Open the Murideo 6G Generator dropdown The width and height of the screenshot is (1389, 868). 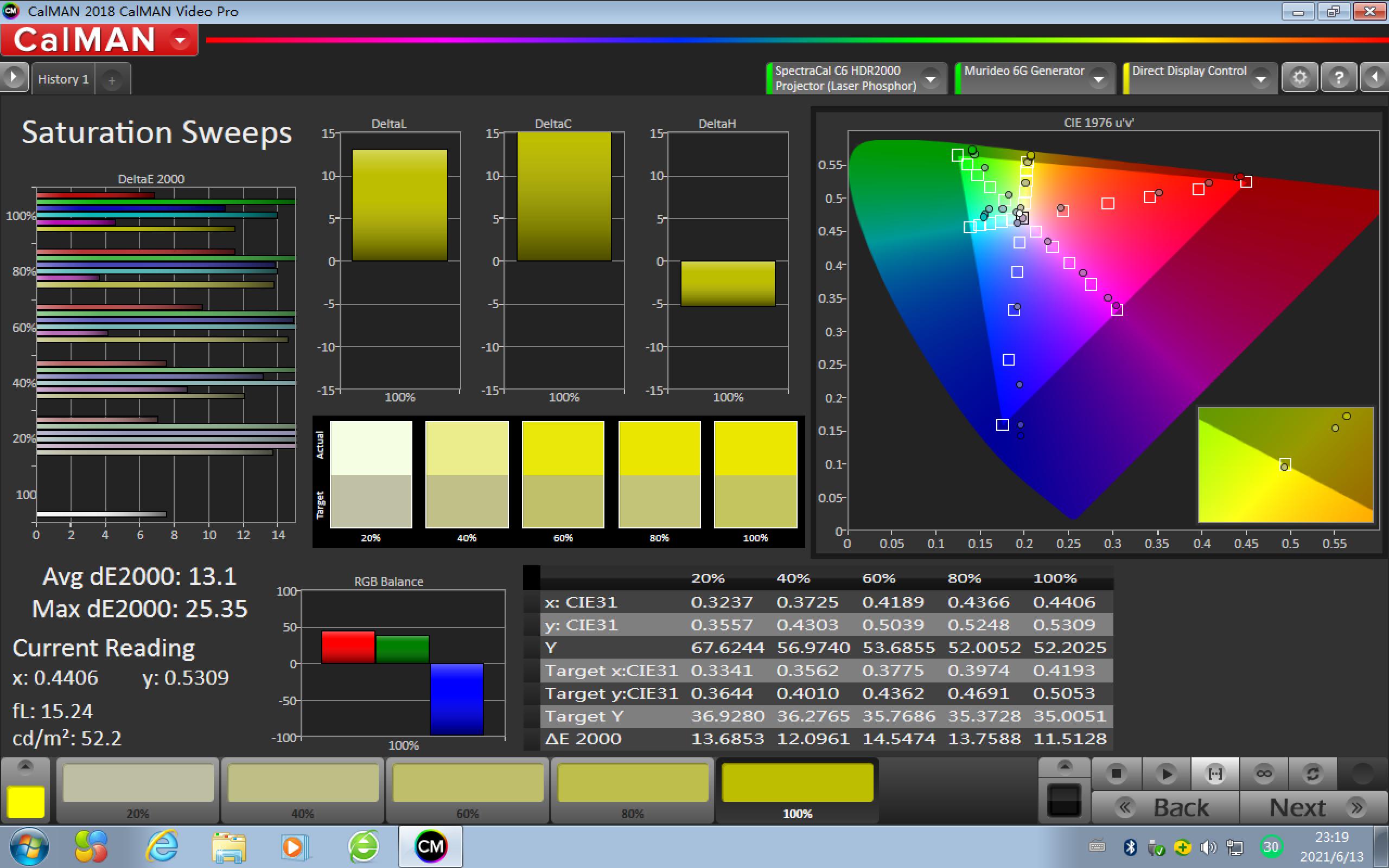click(1099, 79)
